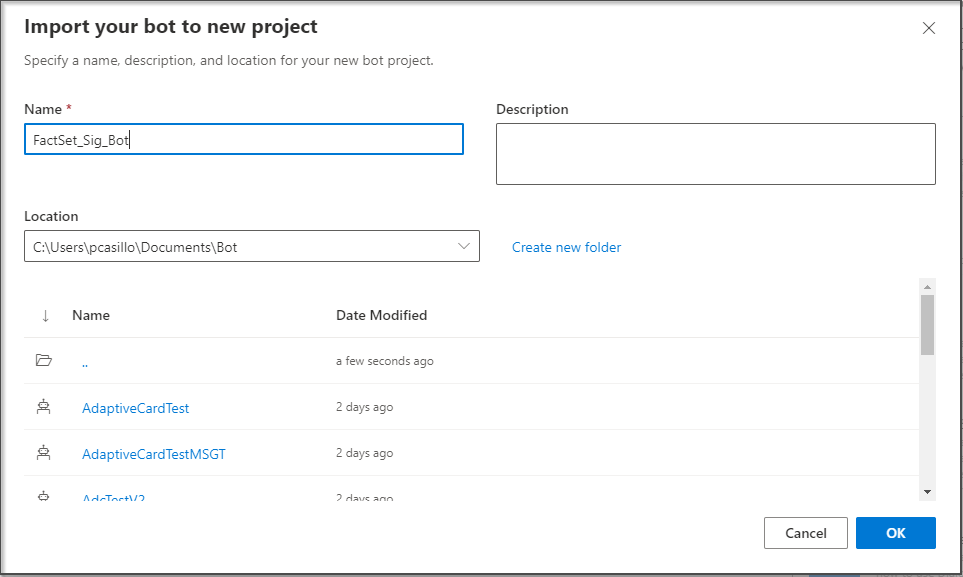Dismiss the import dialog with the X icon
The image size is (963, 577).
coord(928,28)
